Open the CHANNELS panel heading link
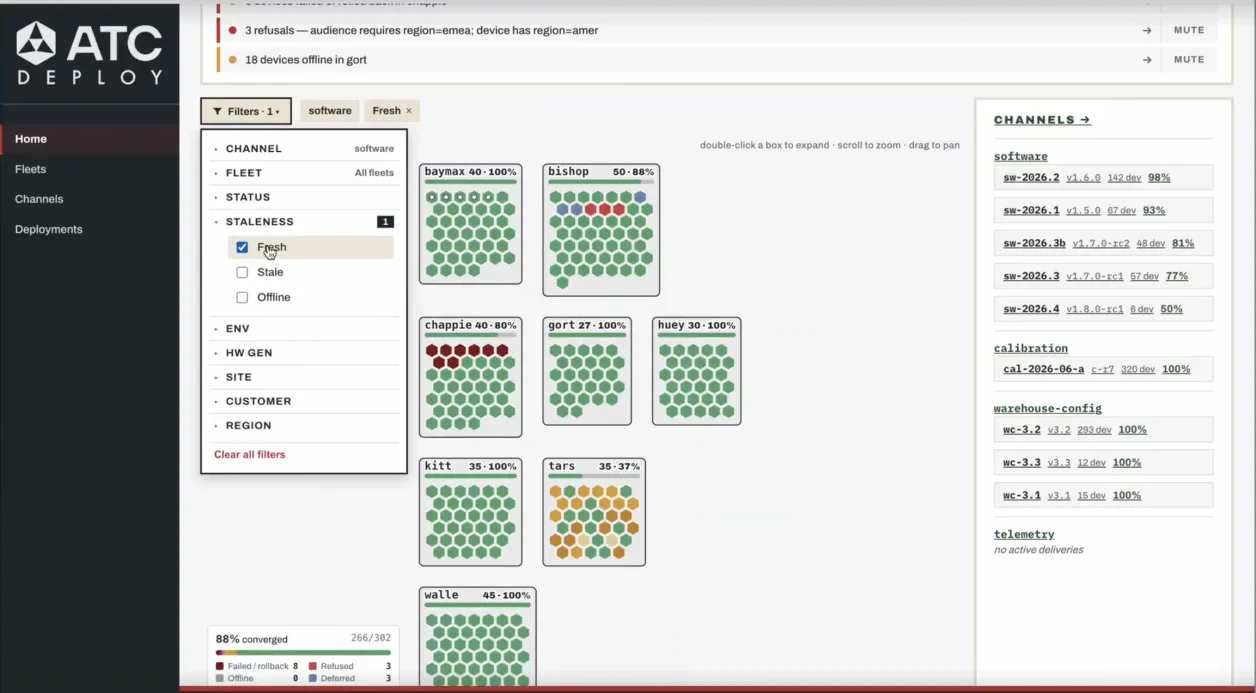 coord(1042,120)
